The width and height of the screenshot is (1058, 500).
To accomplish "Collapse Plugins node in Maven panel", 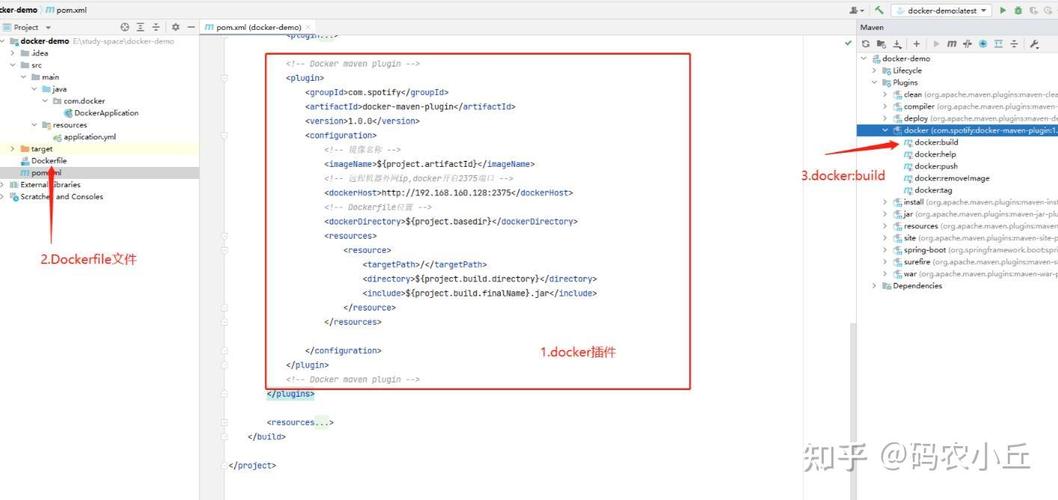I will [874, 82].
